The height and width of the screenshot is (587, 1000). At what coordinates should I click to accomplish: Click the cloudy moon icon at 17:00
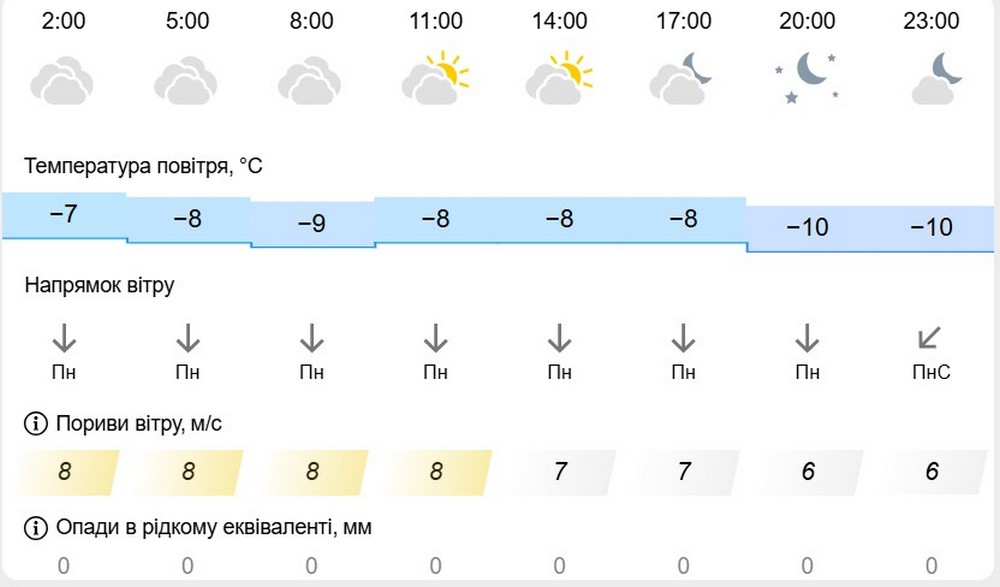(x=682, y=78)
